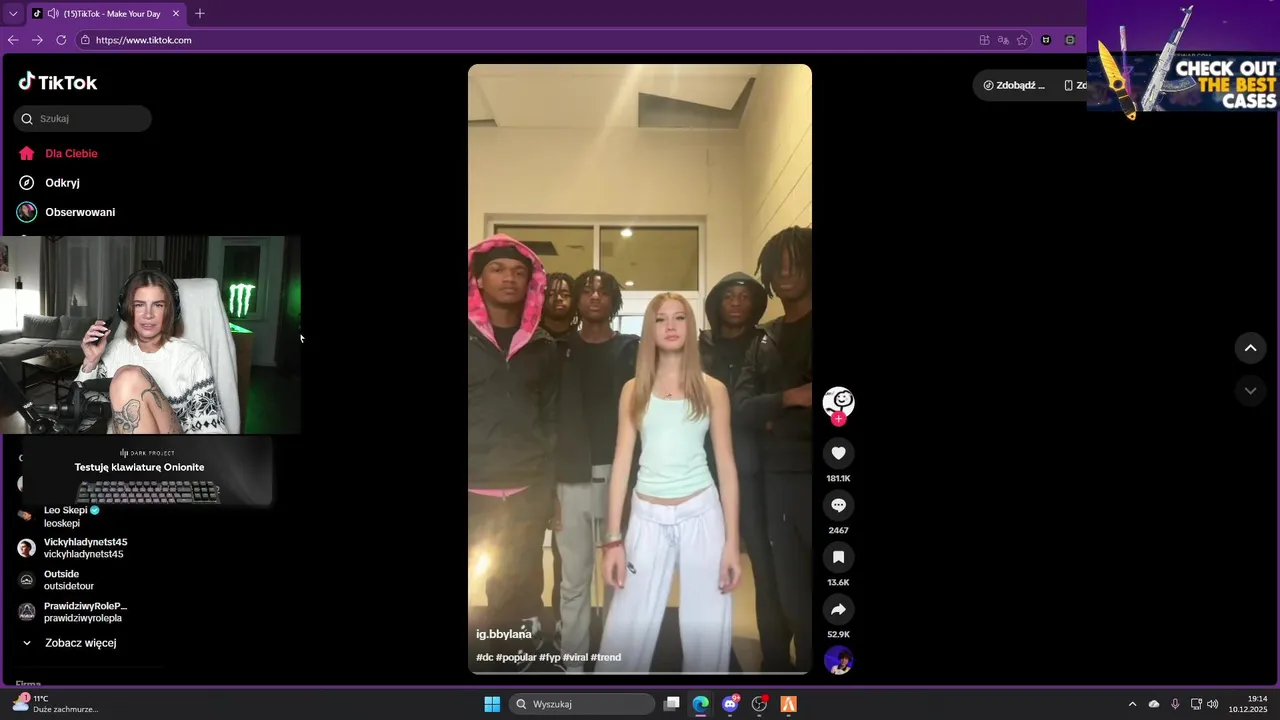The width and height of the screenshot is (1280, 720).
Task: Open the spinning music disc icon
Action: [x=838, y=660]
